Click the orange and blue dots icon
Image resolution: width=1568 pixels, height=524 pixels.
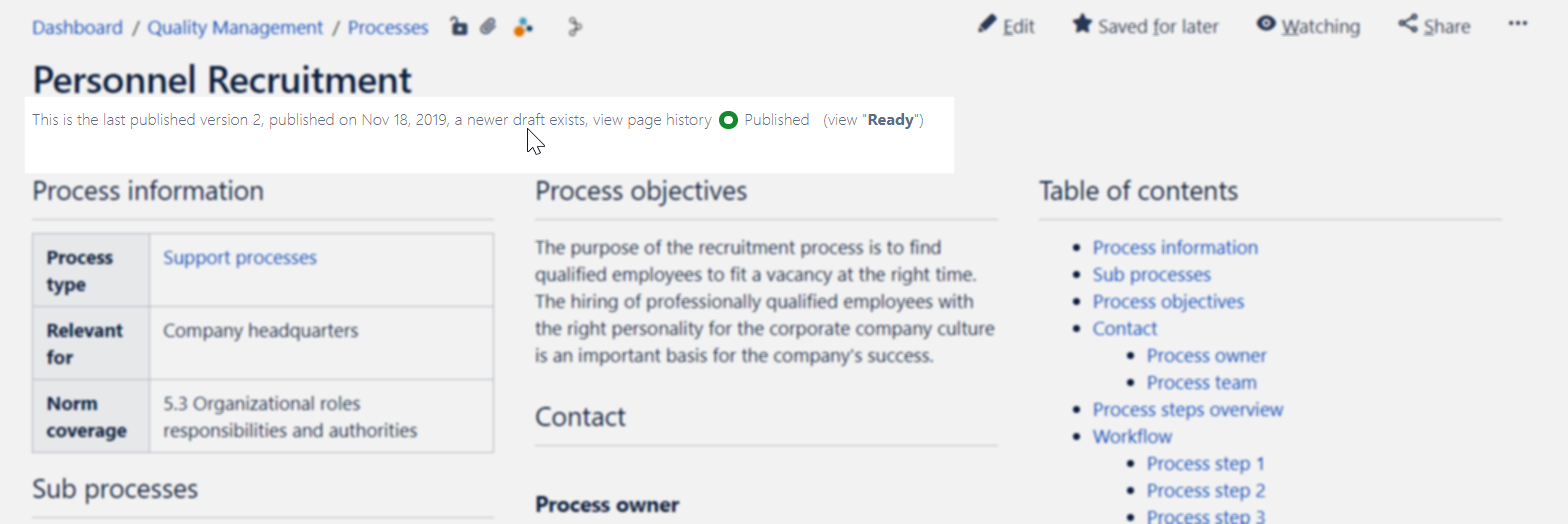pos(523,27)
